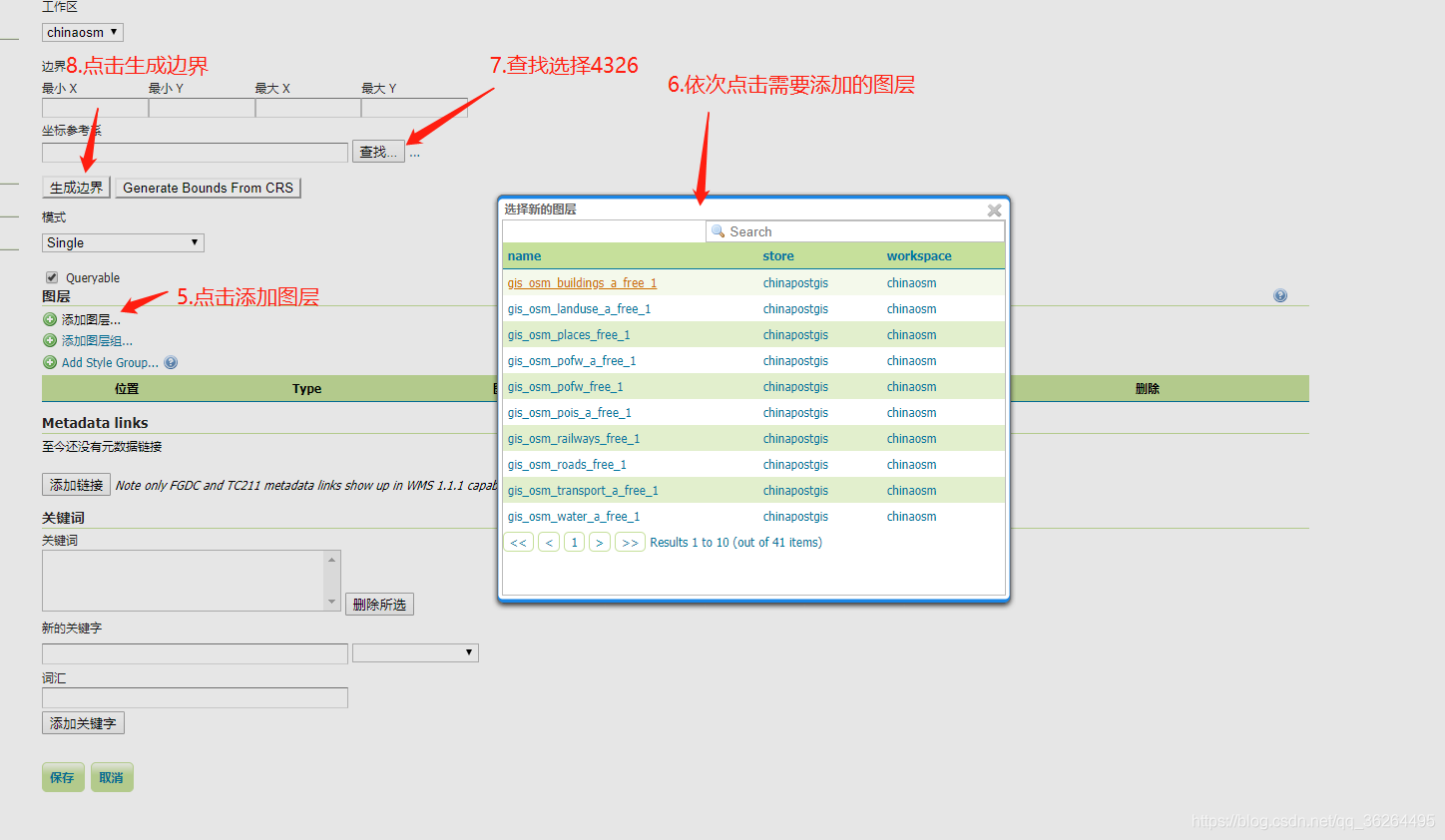Go to next page with > button
This screenshot has height=840, width=1445.
point(599,542)
